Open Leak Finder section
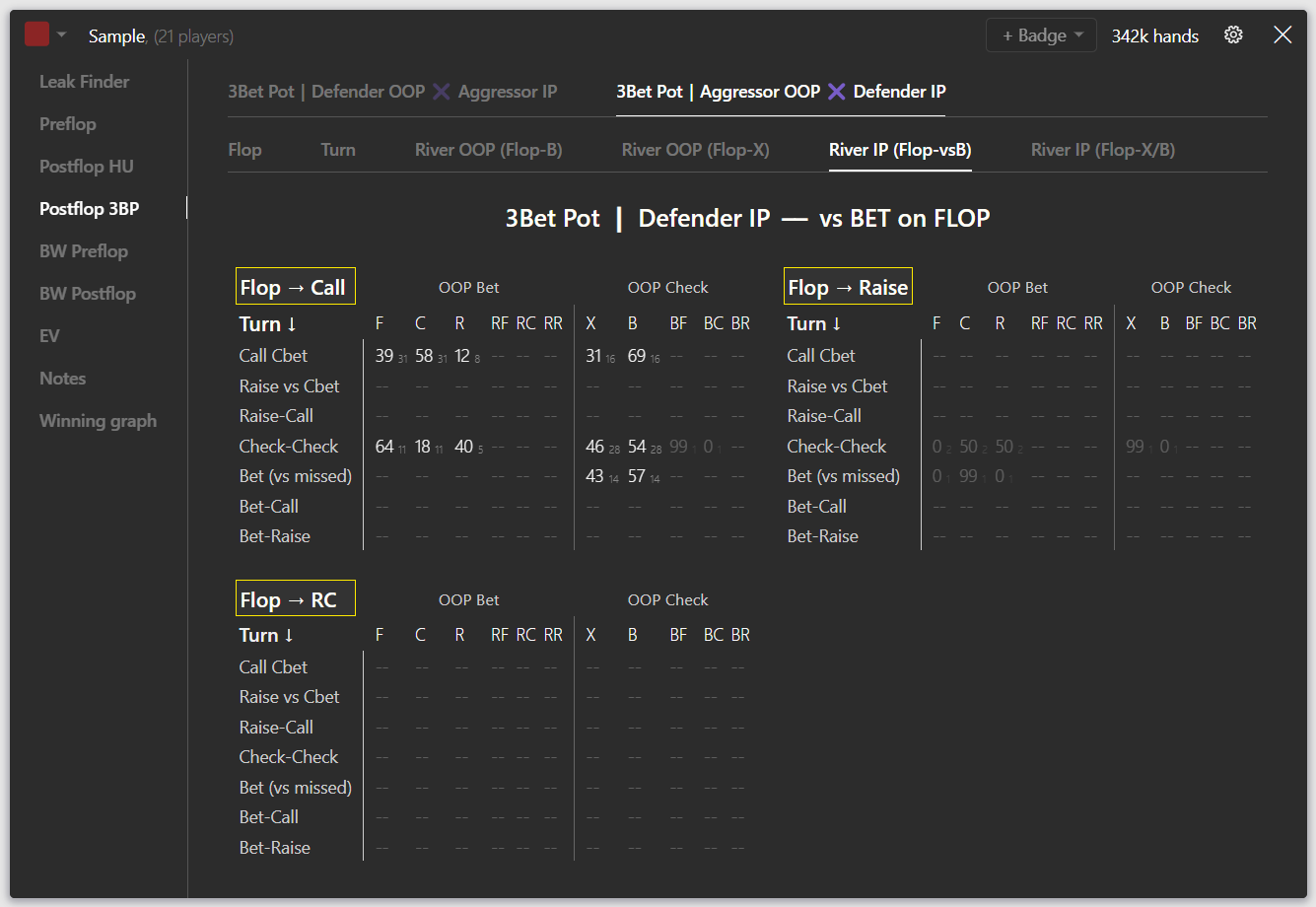Screen dimensions: 1316x907 tap(85, 82)
